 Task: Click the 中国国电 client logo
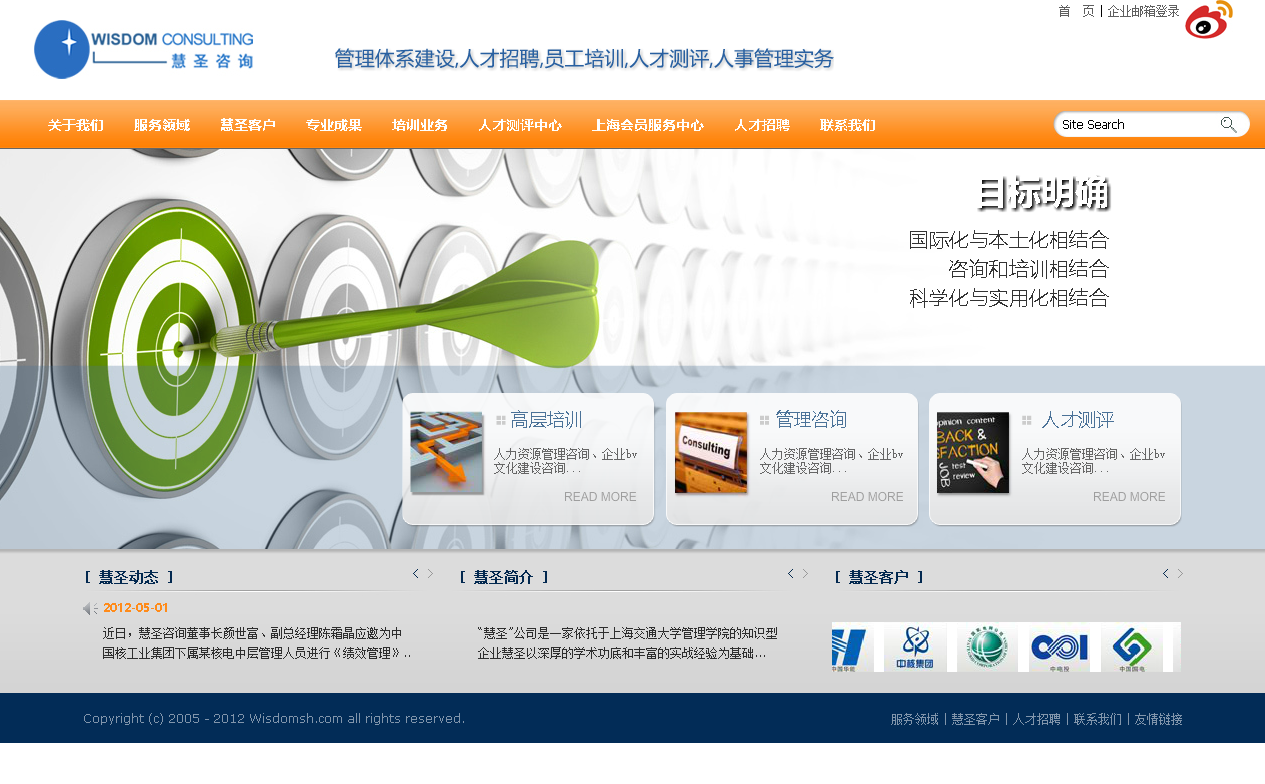[1131, 647]
